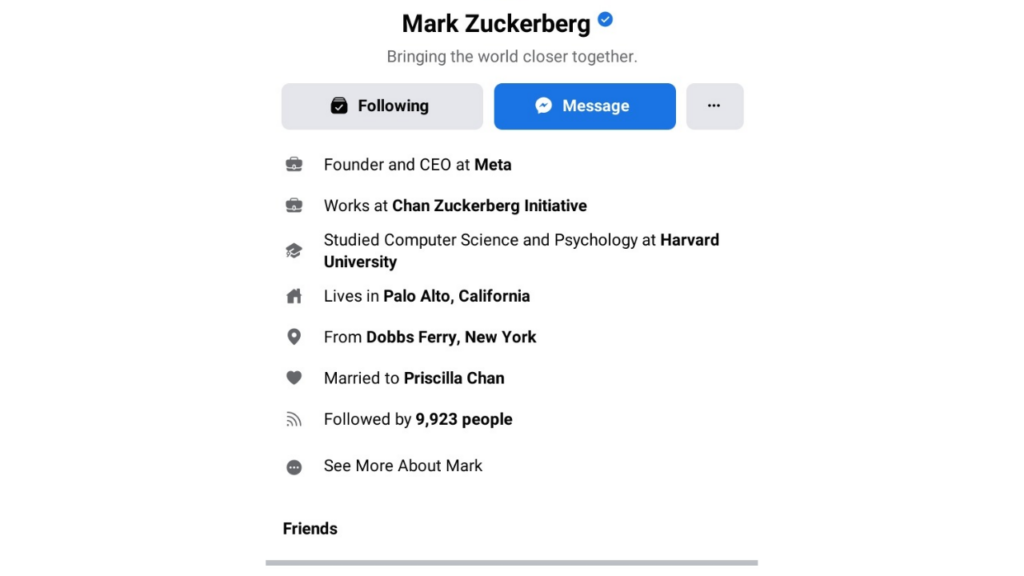The height and width of the screenshot is (576, 1024).
Task: Click the heart relationship icon
Action: coord(294,377)
